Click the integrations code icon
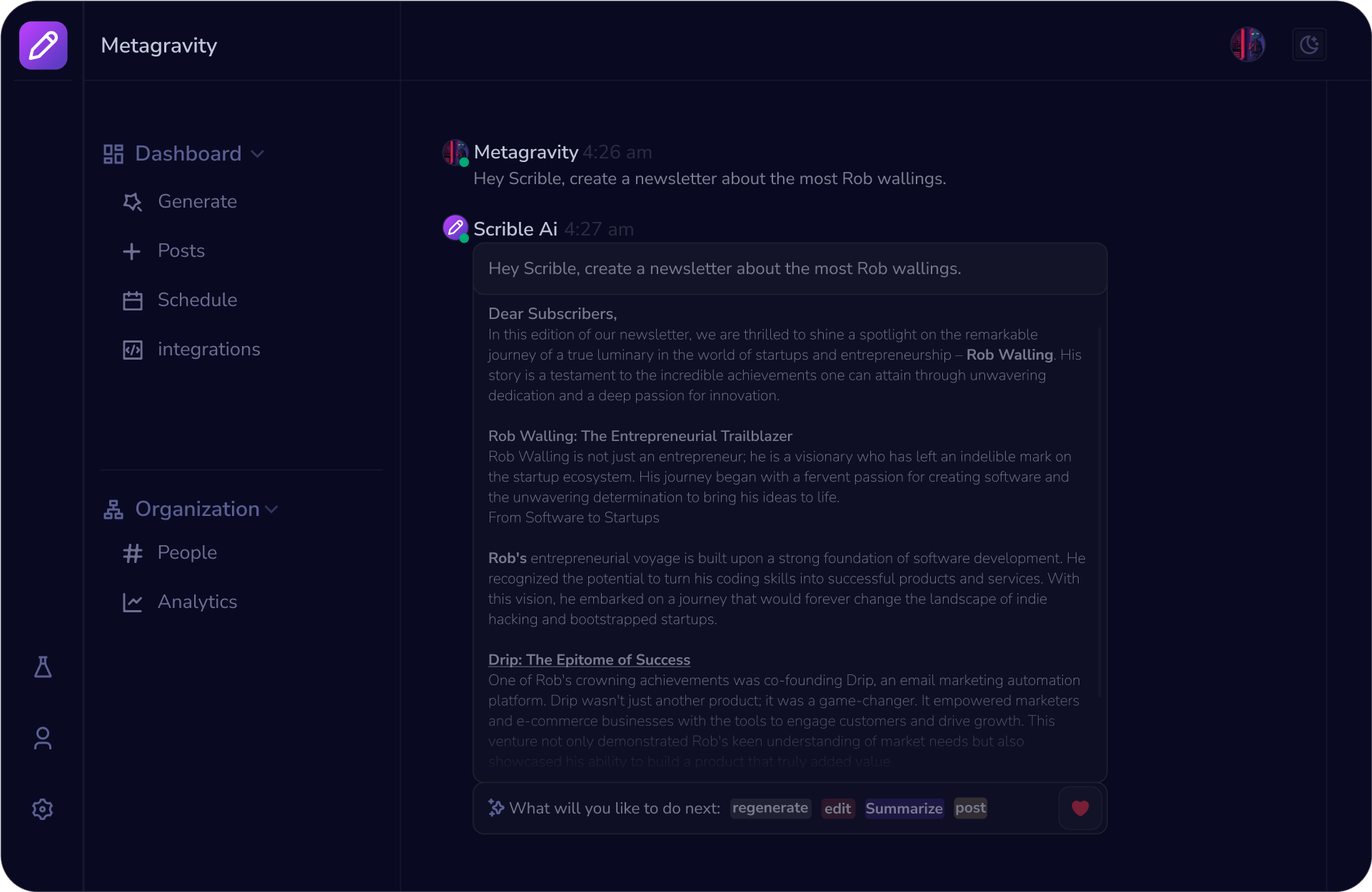The image size is (1372, 892). pyautogui.click(x=133, y=350)
